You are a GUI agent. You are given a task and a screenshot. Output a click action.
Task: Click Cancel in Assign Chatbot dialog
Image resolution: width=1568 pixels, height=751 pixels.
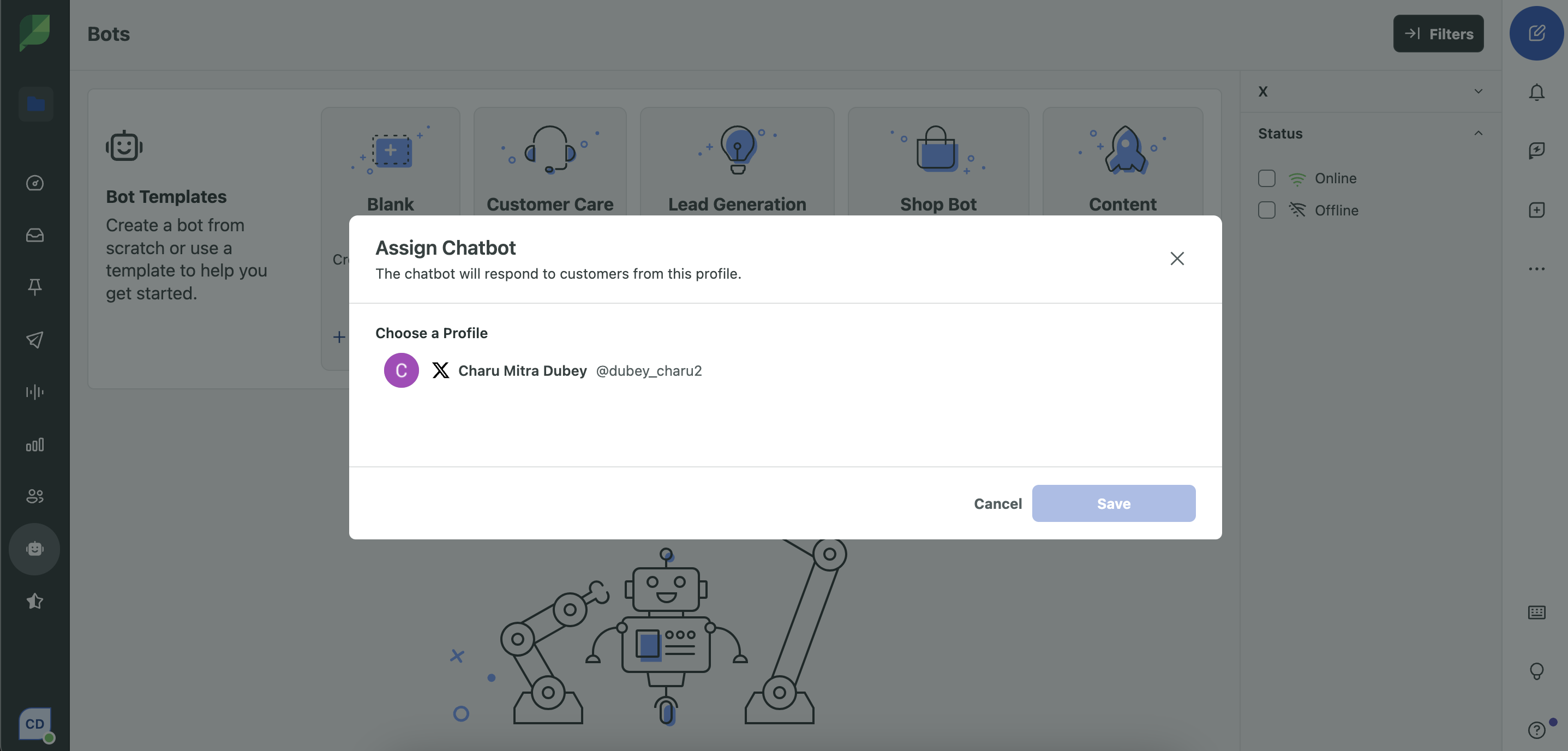click(x=998, y=503)
